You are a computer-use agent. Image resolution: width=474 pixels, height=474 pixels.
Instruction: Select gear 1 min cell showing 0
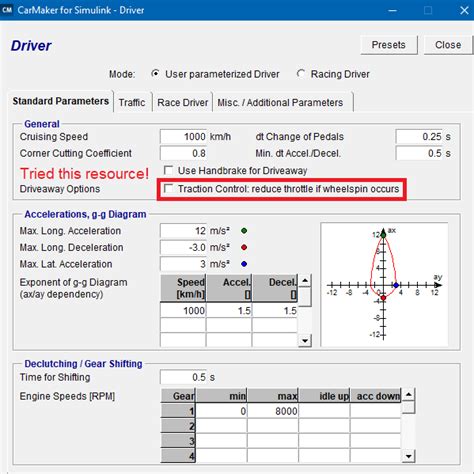[x=222, y=411]
